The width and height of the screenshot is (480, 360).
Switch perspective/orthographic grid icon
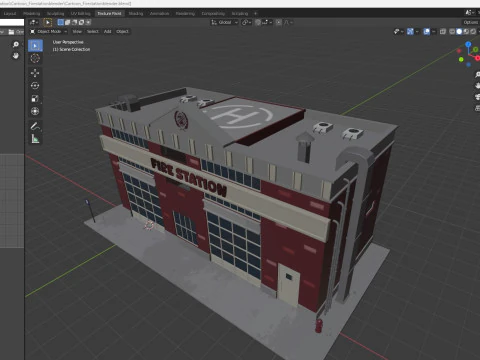pyautogui.click(x=477, y=108)
